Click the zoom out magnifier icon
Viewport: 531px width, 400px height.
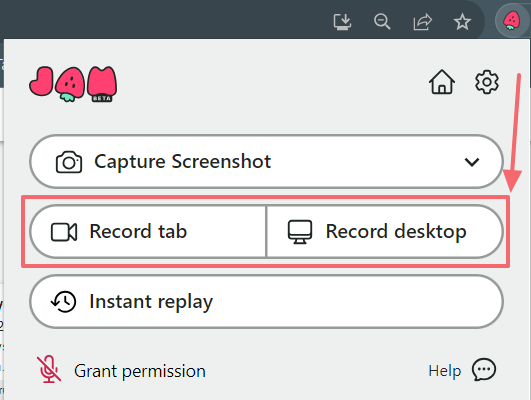click(x=382, y=22)
